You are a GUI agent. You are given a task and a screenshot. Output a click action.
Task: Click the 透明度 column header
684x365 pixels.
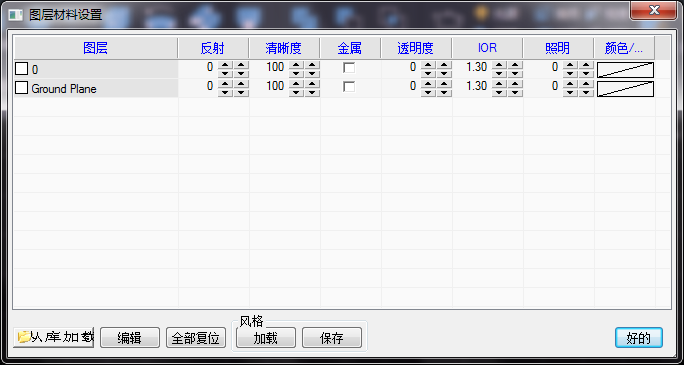click(x=416, y=48)
